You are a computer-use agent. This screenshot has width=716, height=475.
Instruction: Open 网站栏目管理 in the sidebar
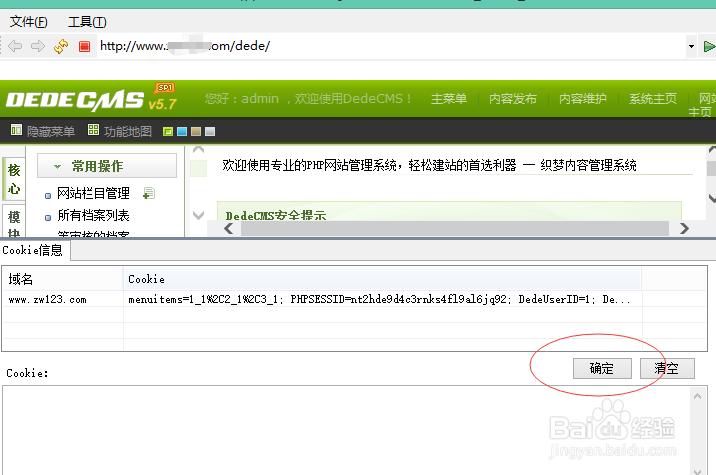tap(93, 193)
